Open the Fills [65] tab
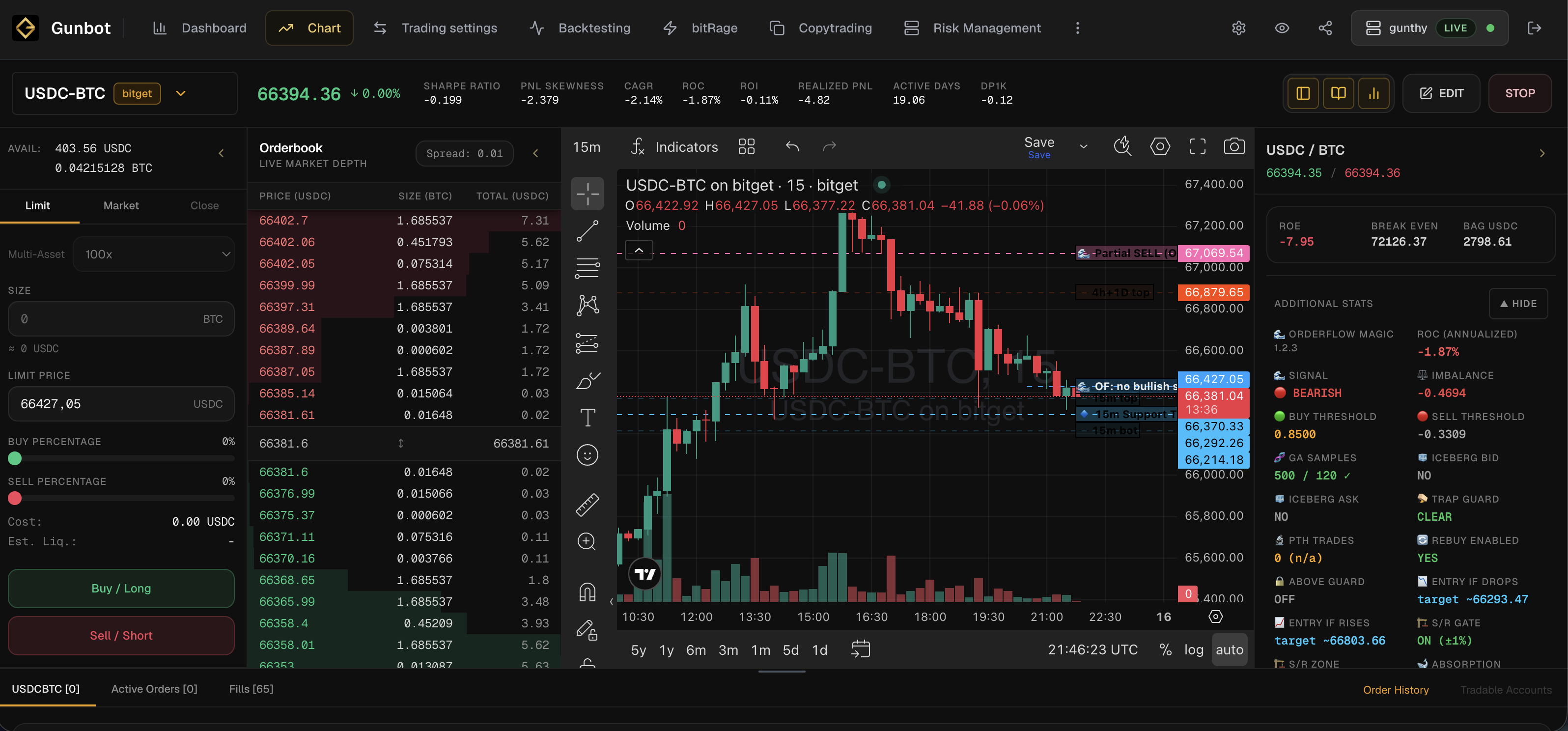Image resolution: width=1568 pixels, height=731 pixels. [x=251, y=688]
